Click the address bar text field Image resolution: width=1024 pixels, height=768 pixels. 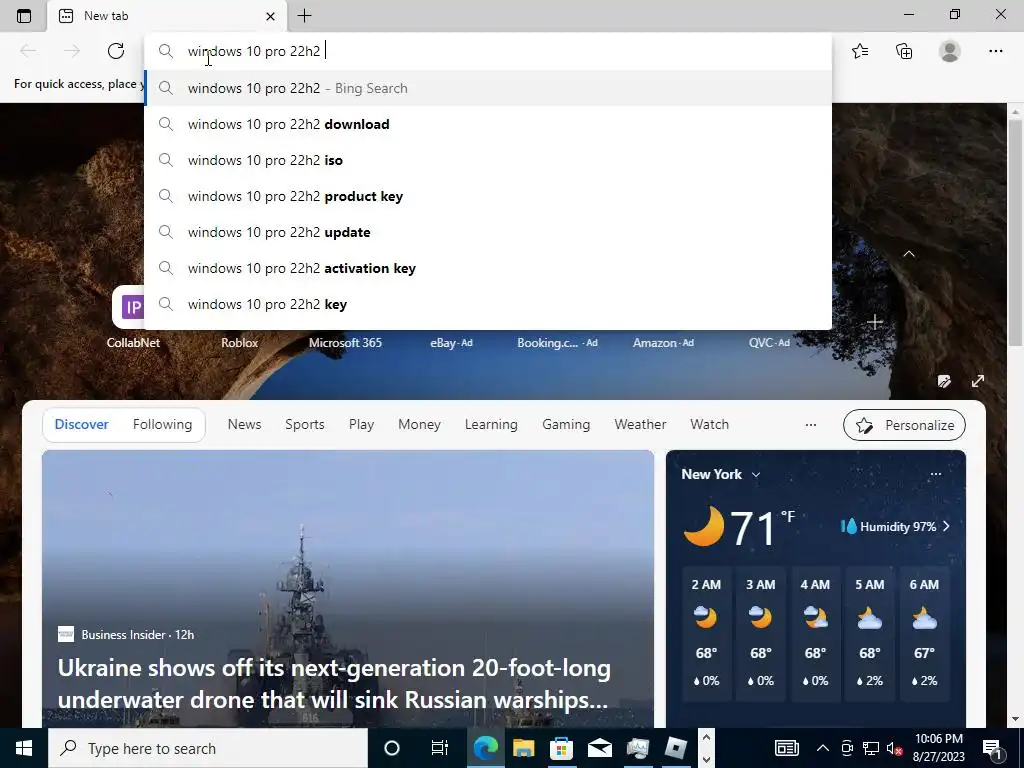coord(488,51)
